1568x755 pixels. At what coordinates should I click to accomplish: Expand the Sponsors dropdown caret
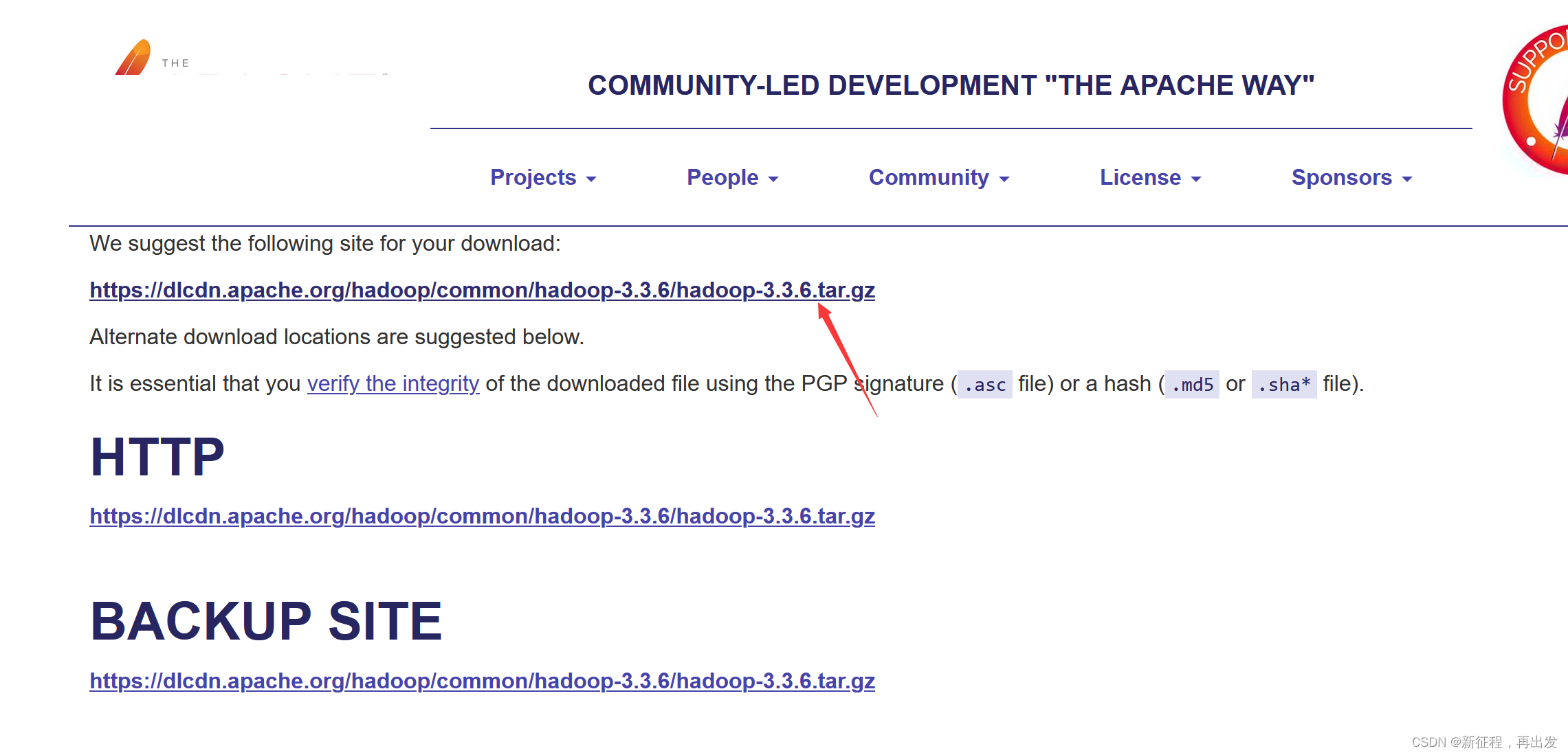pyautogui.click(x=1407, y=179)
